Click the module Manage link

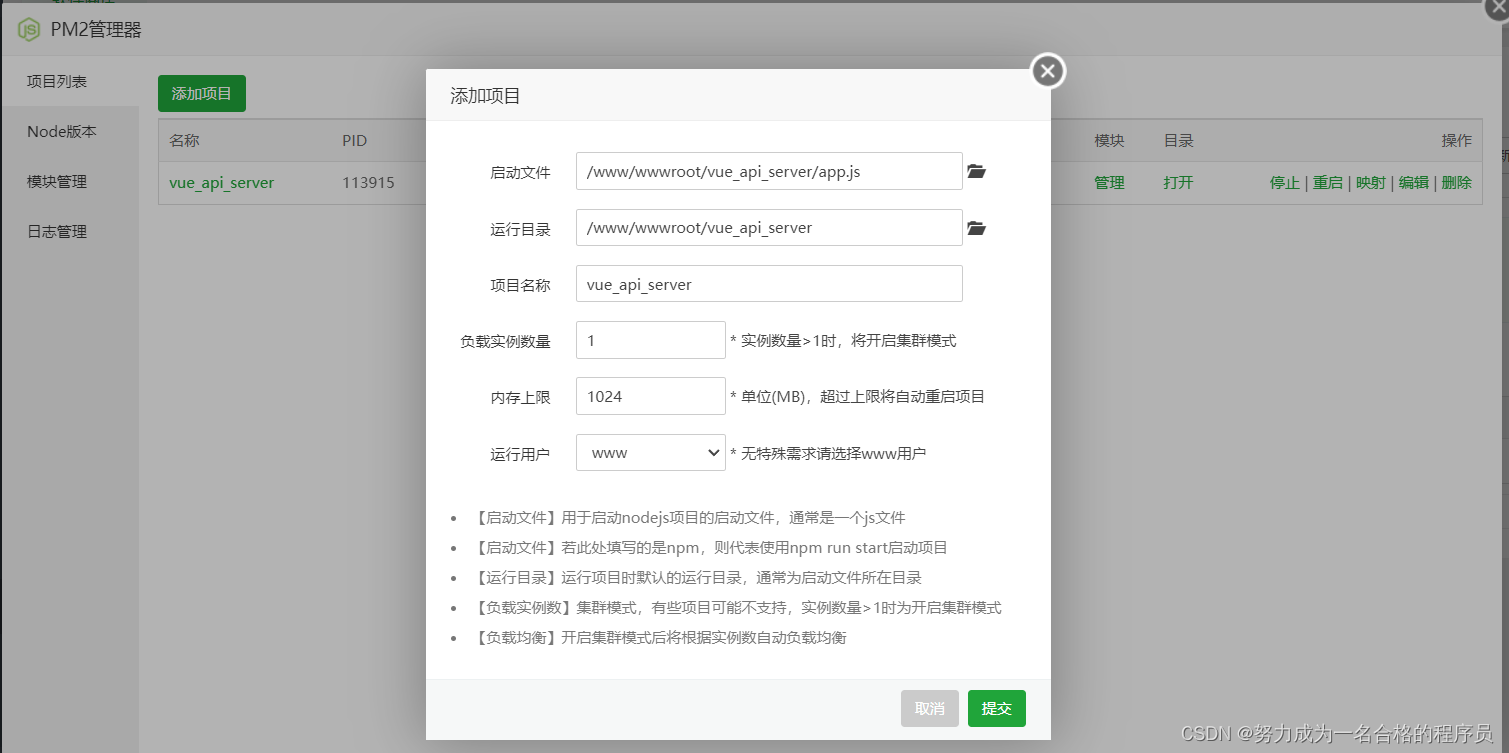[1109, 183]
